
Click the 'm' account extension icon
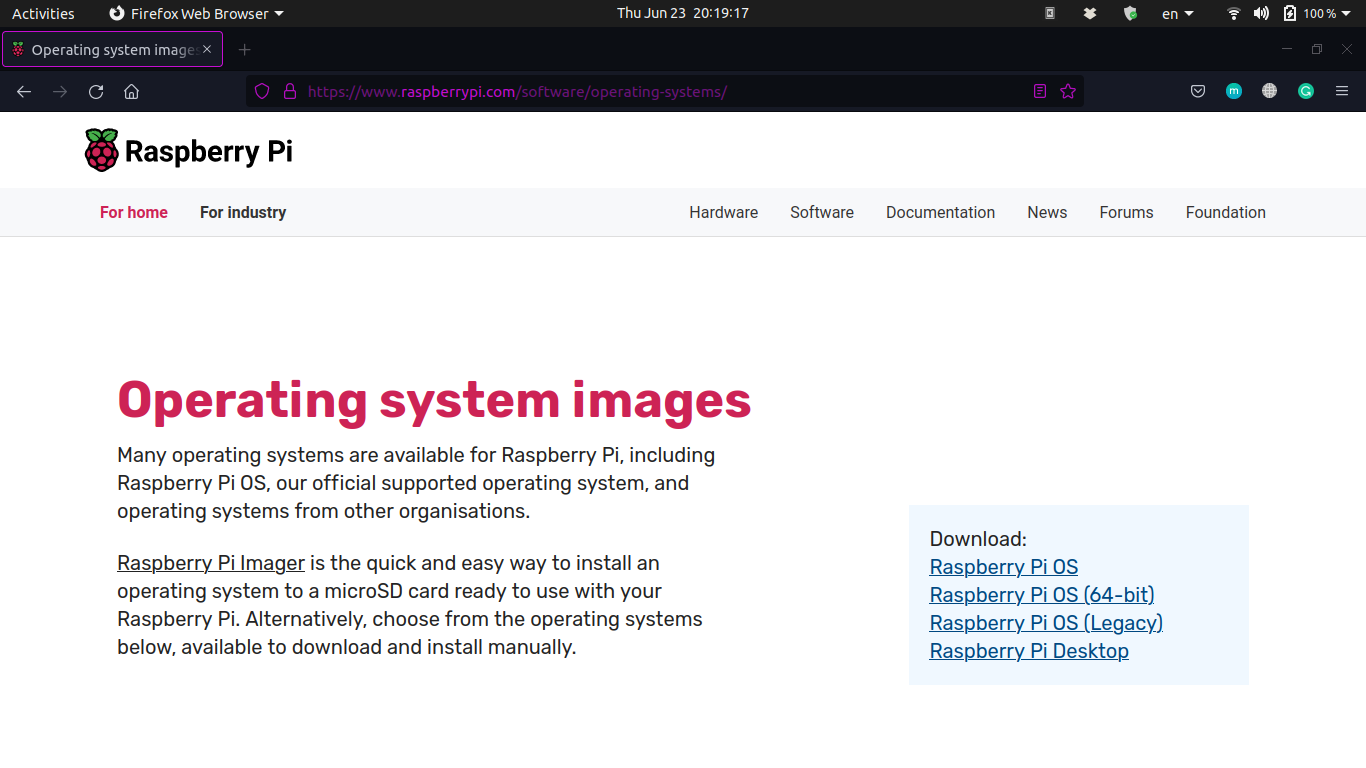point(1233,91)
